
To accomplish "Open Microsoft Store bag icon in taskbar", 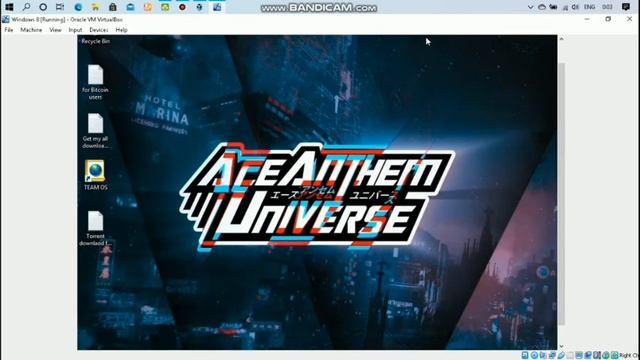I will (113, 7).
